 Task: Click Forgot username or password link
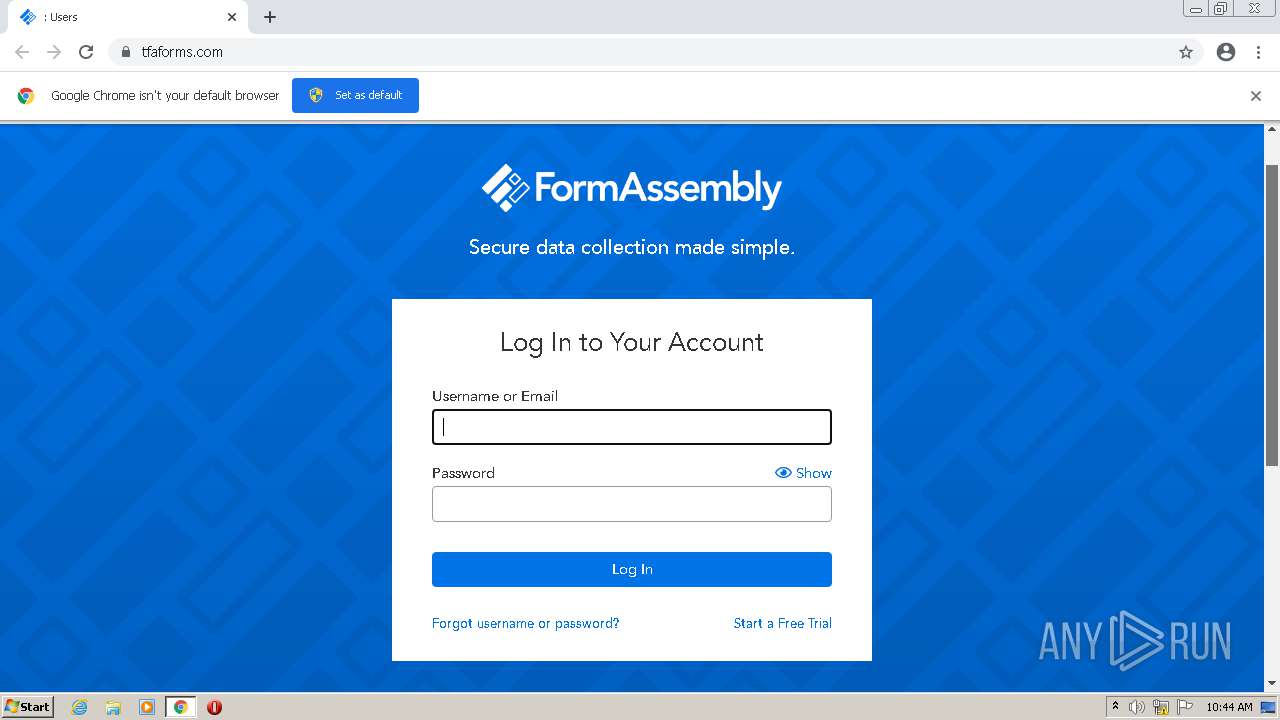(525, 623)
